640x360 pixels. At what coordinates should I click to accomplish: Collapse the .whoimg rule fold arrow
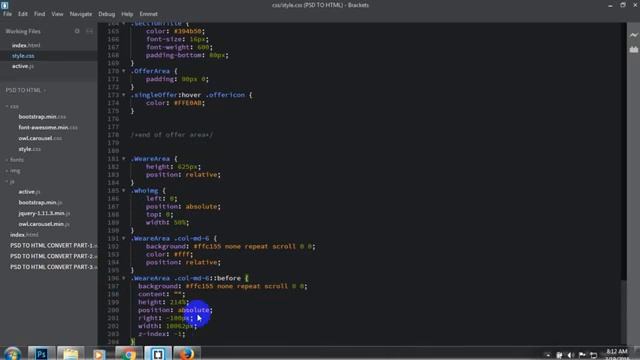coord(124,191)
